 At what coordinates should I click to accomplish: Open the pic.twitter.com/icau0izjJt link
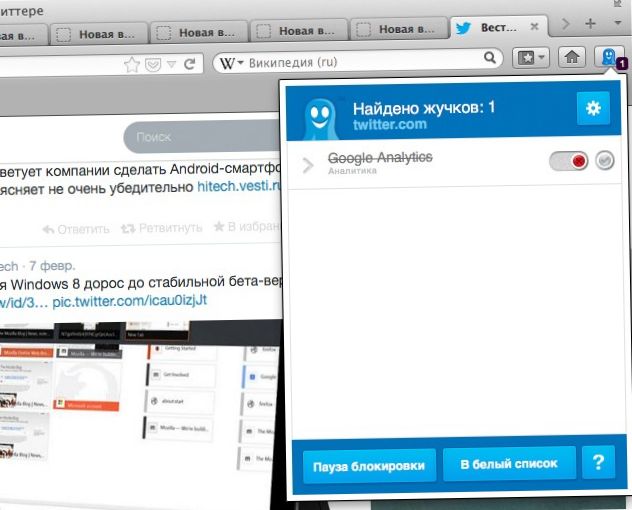point(130,300)
